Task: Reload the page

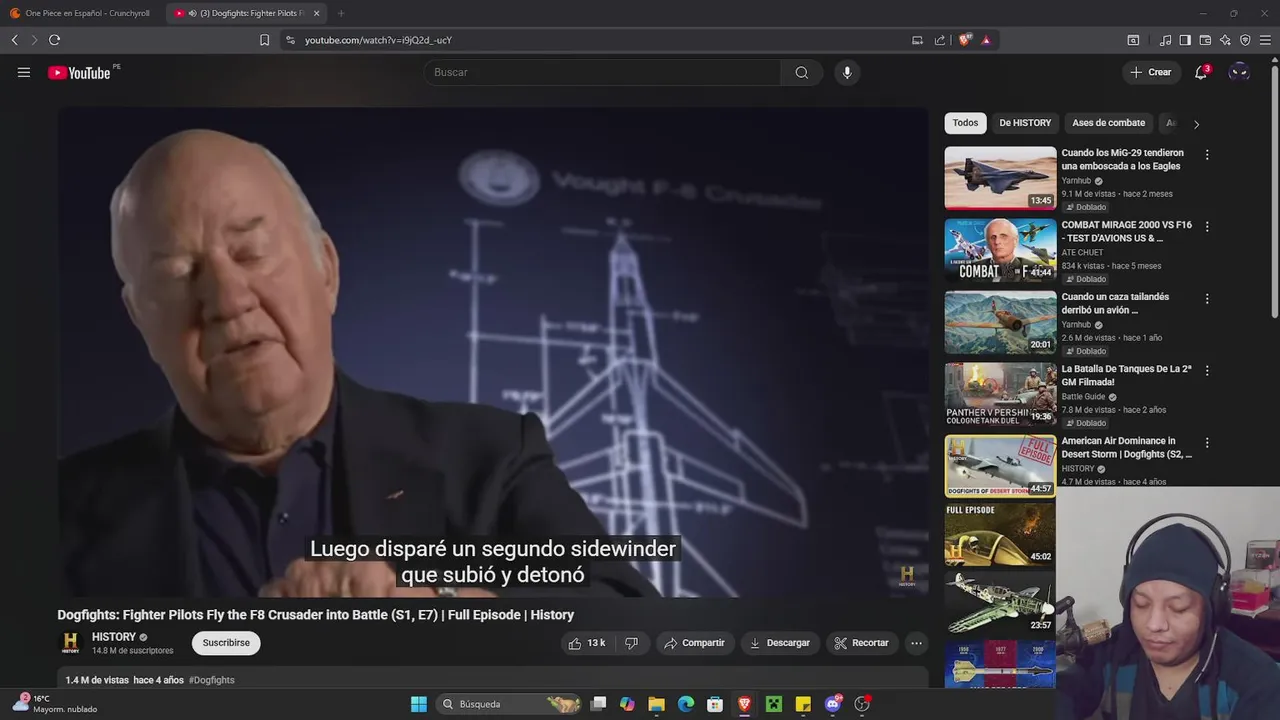Action: coord(54,40)
